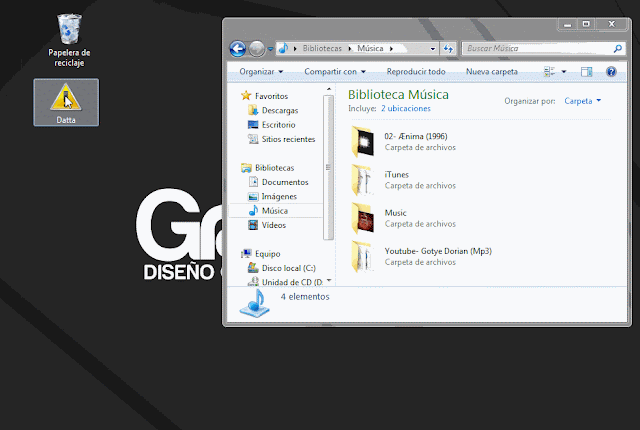Click Reproducir todo in toolbar
Image resolution: width=640 pixels, height=430 pixels.
(416, 71)
